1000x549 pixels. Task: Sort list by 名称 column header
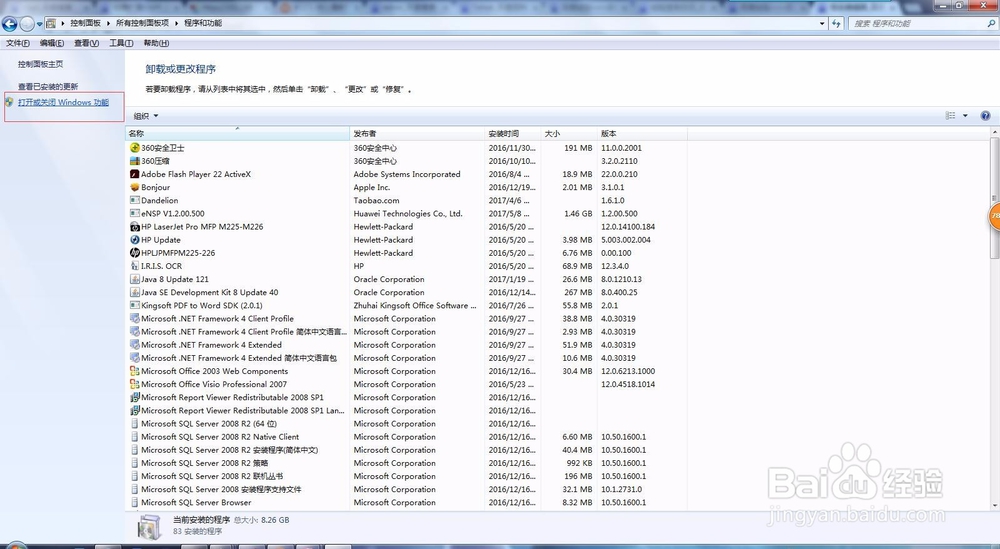click(237, 134)
